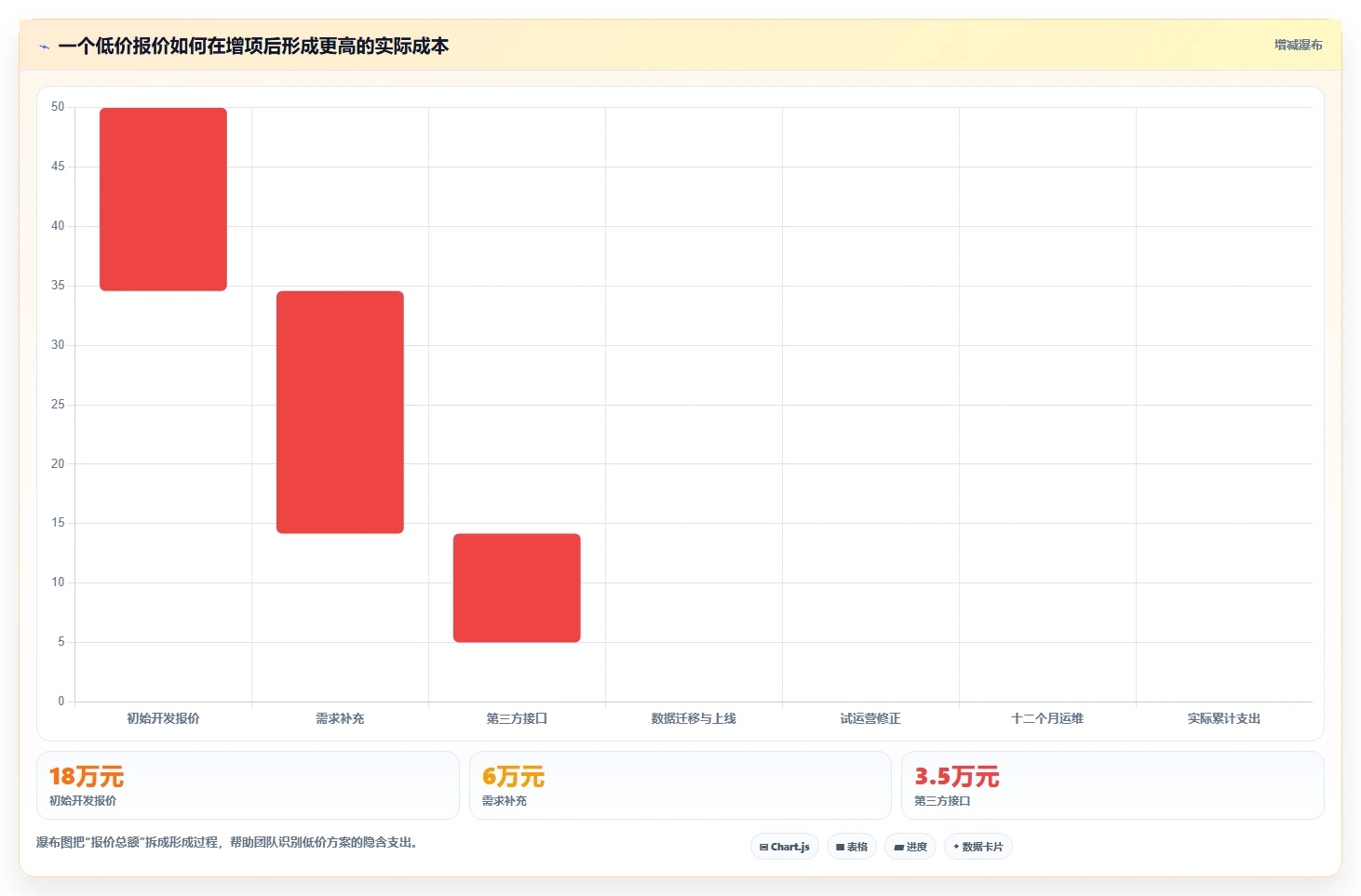
Task: Click the 初始开发报价 red waterfall bar
Action: tap(163, 199)
